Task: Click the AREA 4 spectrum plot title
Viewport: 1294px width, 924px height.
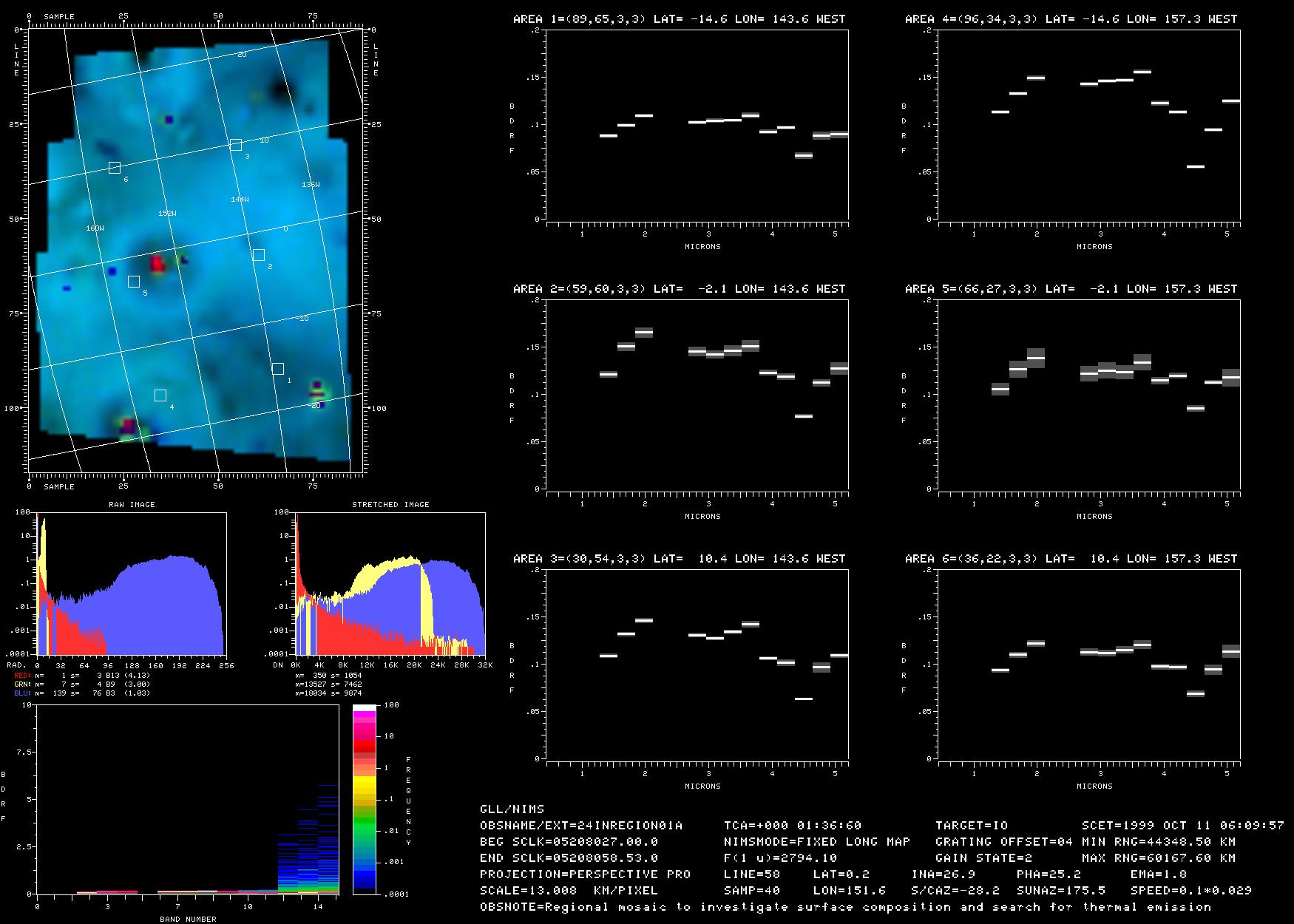Action: pyautogui.click(x=1071, y=19)
